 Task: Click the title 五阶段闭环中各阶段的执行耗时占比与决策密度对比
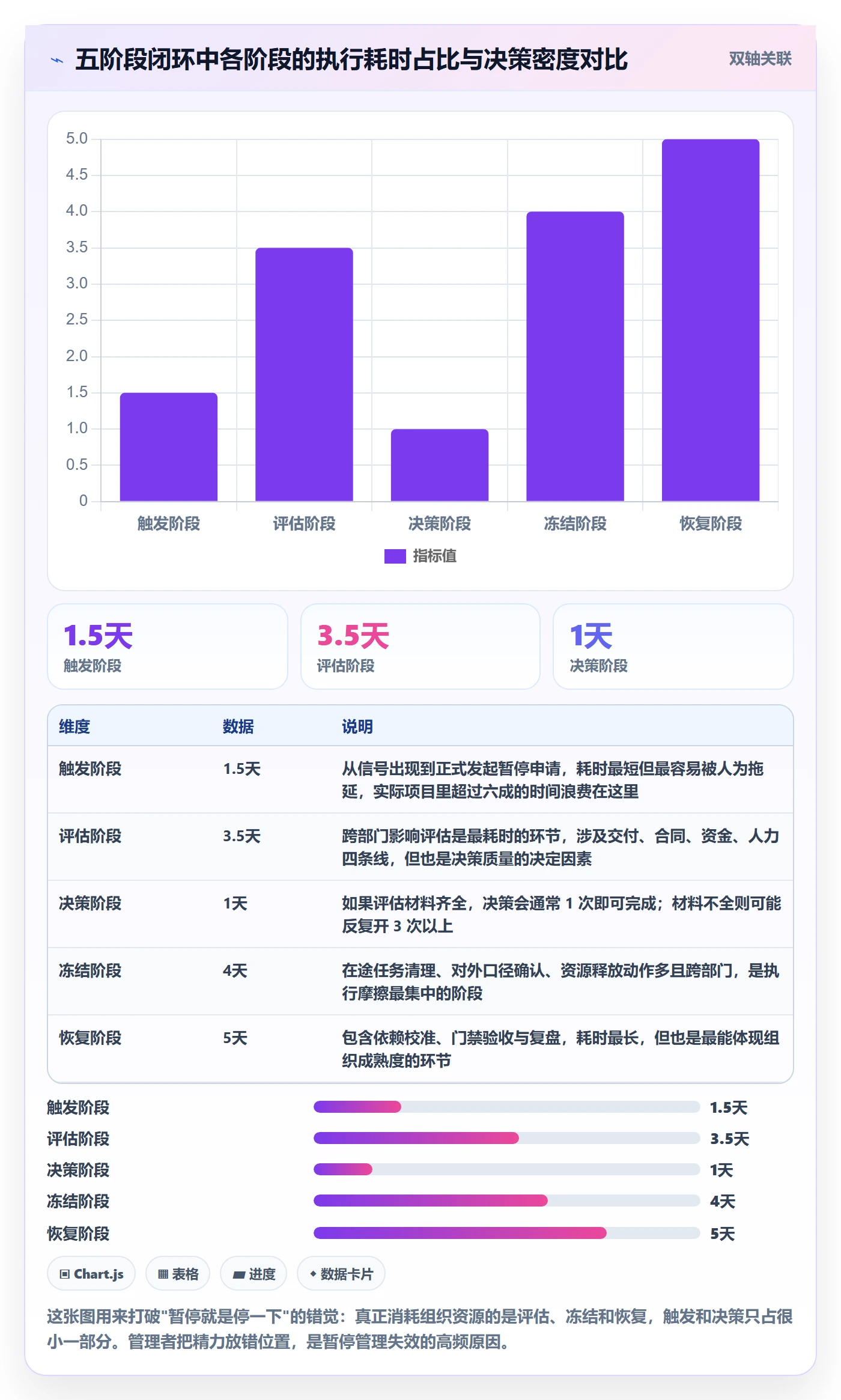pos(351,59)
